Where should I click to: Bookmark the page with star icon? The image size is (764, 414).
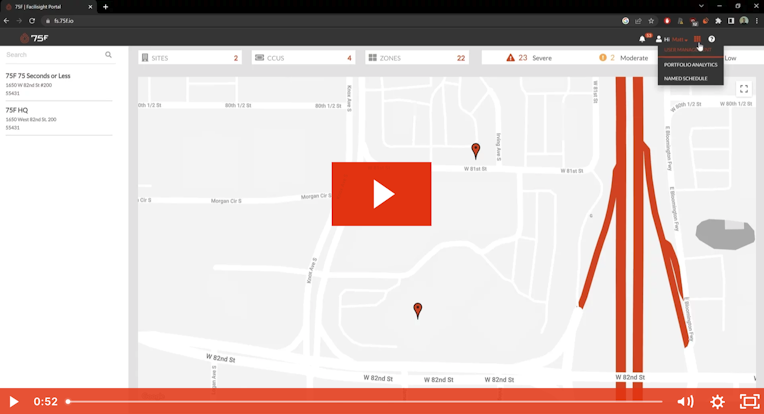(651, 21)
